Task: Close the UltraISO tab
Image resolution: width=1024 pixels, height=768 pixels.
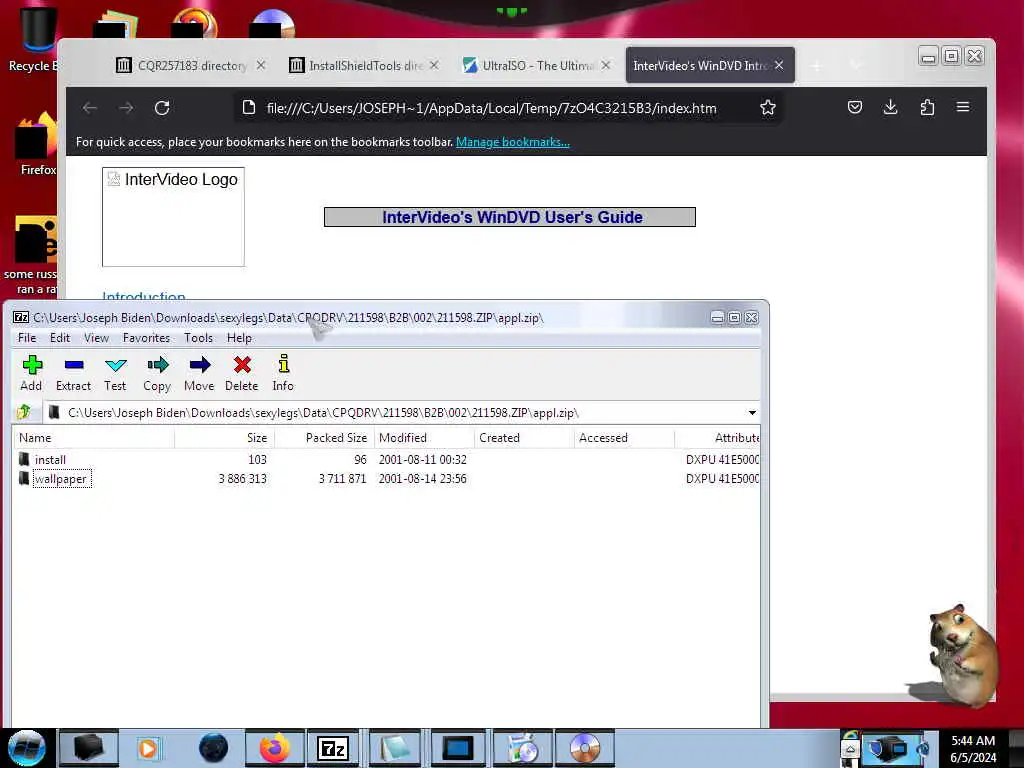Action: [606, 65]
